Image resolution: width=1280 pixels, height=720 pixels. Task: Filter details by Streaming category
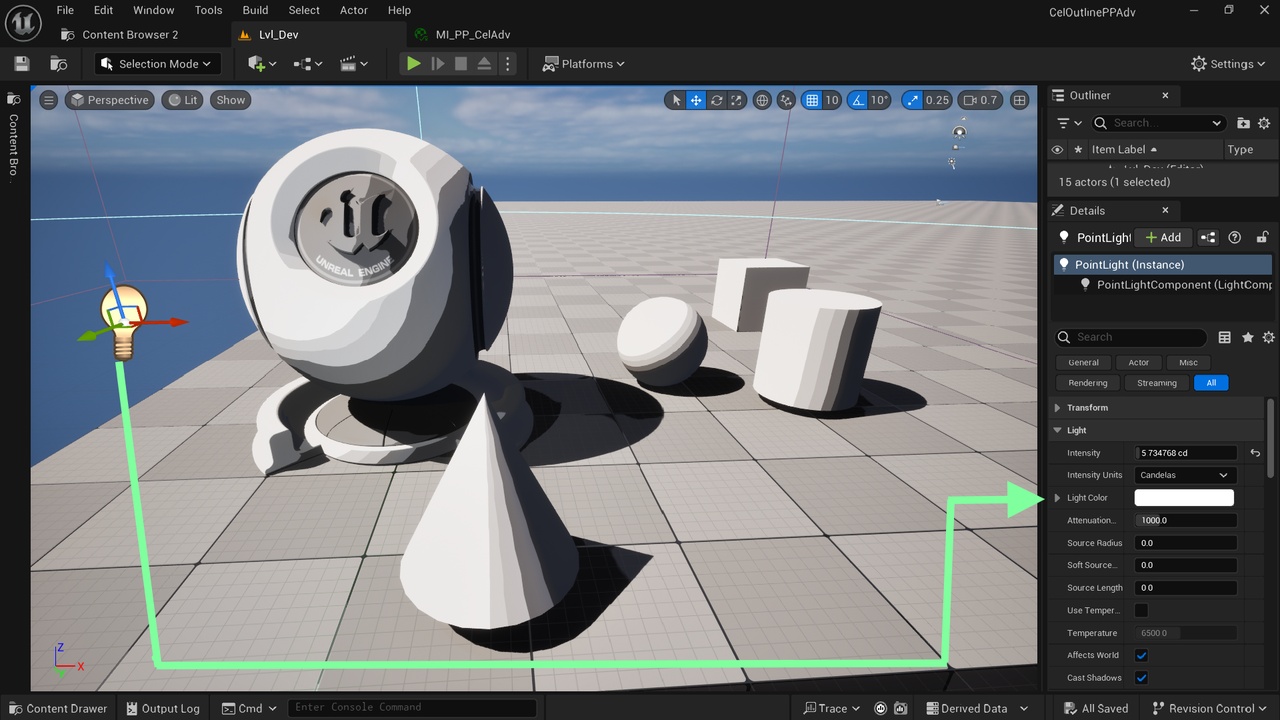pyautogui.click(x=1157, y=383)
